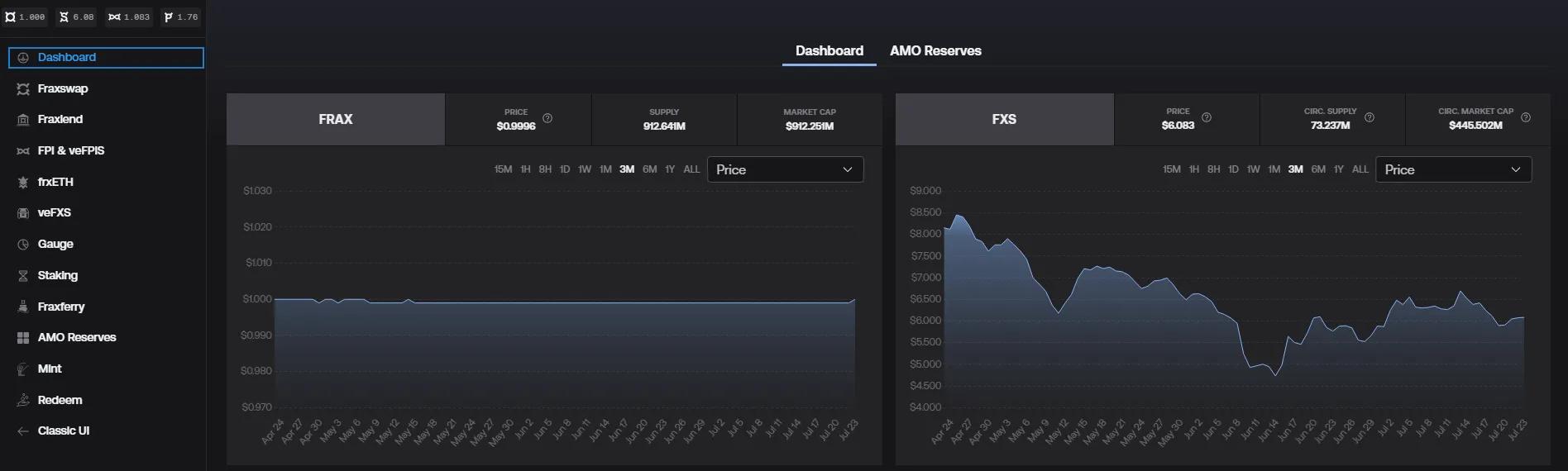Set FXS chart range to 1D
This screenshot has width=1568, height=471.
(1233, 169)
